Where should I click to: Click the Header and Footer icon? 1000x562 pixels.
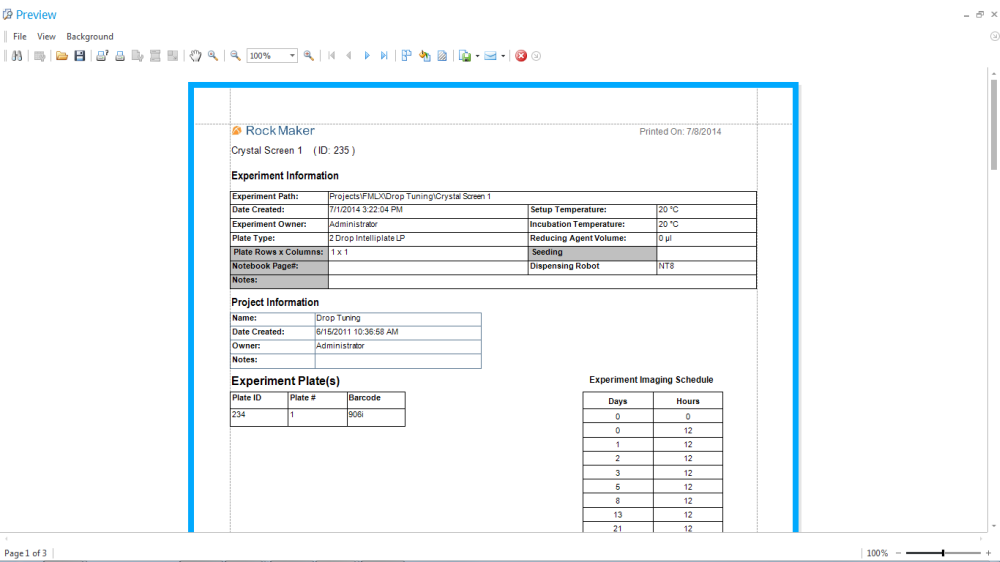click(155, 56)
